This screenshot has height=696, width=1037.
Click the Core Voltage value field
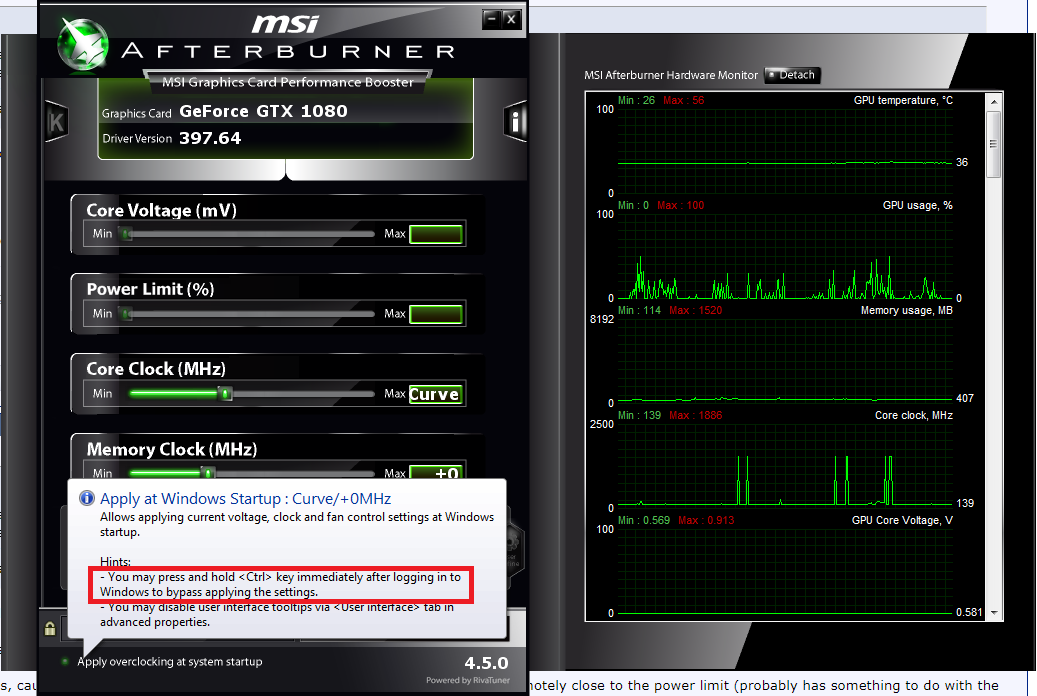click(x=435, y=234)
